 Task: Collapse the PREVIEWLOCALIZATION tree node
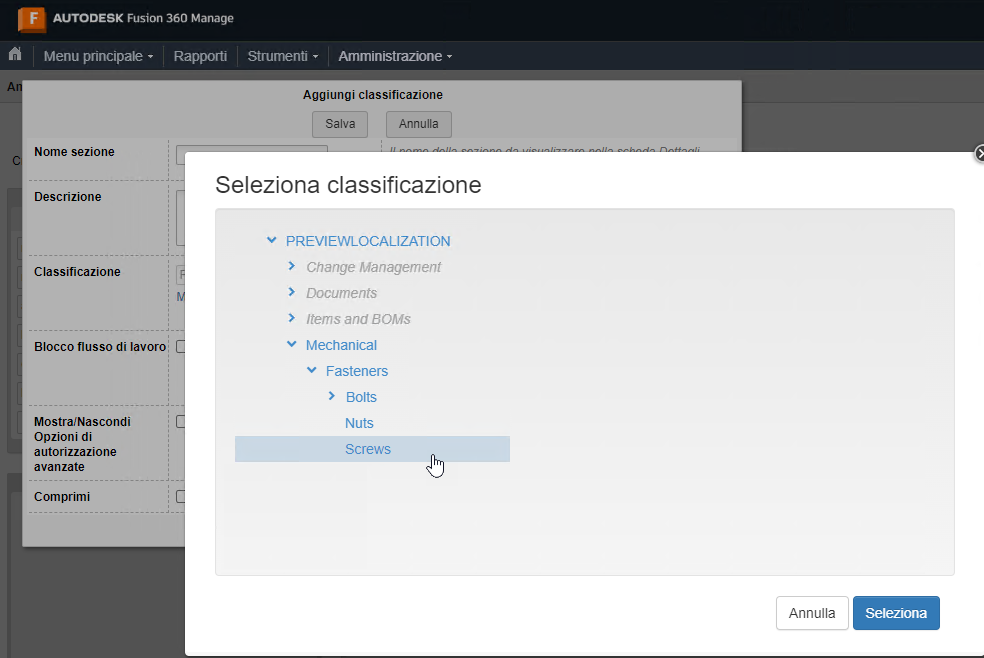point(271,240)
